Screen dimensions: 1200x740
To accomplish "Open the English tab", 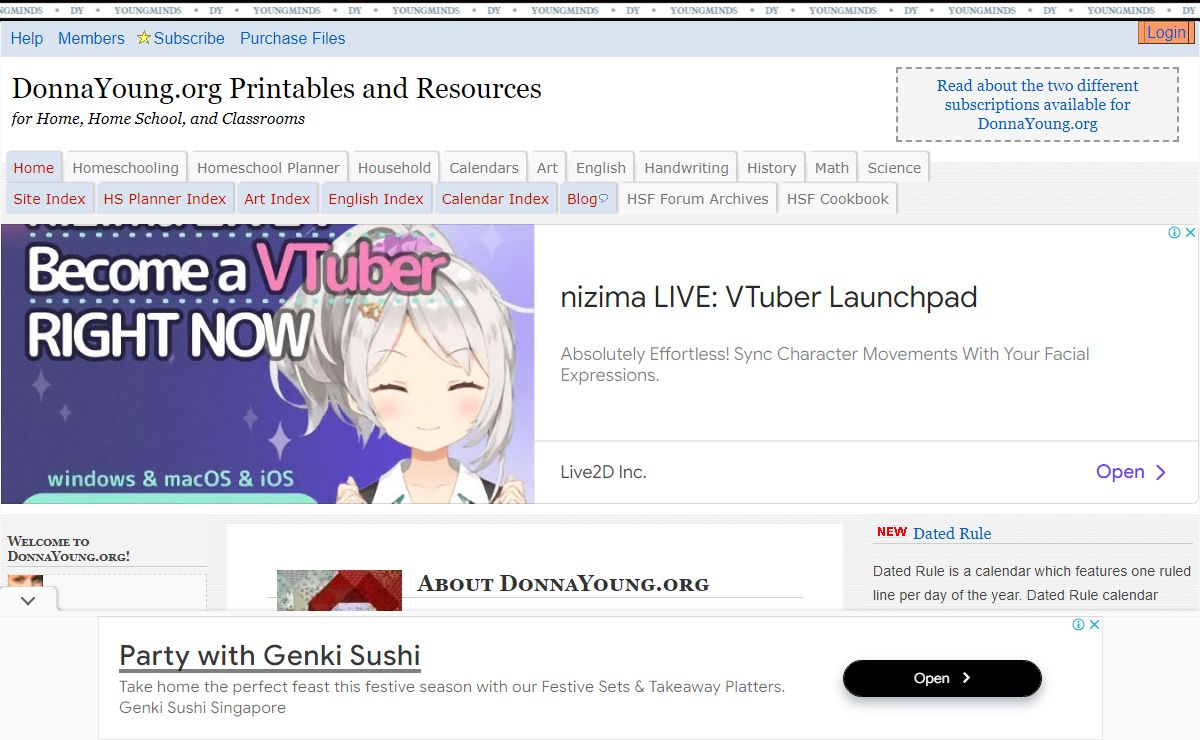I will [601, 168].
